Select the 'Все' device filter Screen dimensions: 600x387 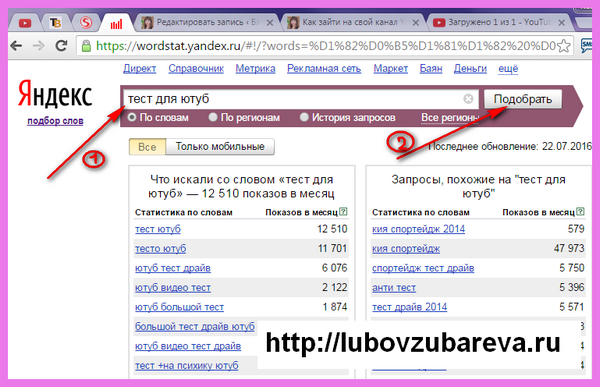pos(147,147)
